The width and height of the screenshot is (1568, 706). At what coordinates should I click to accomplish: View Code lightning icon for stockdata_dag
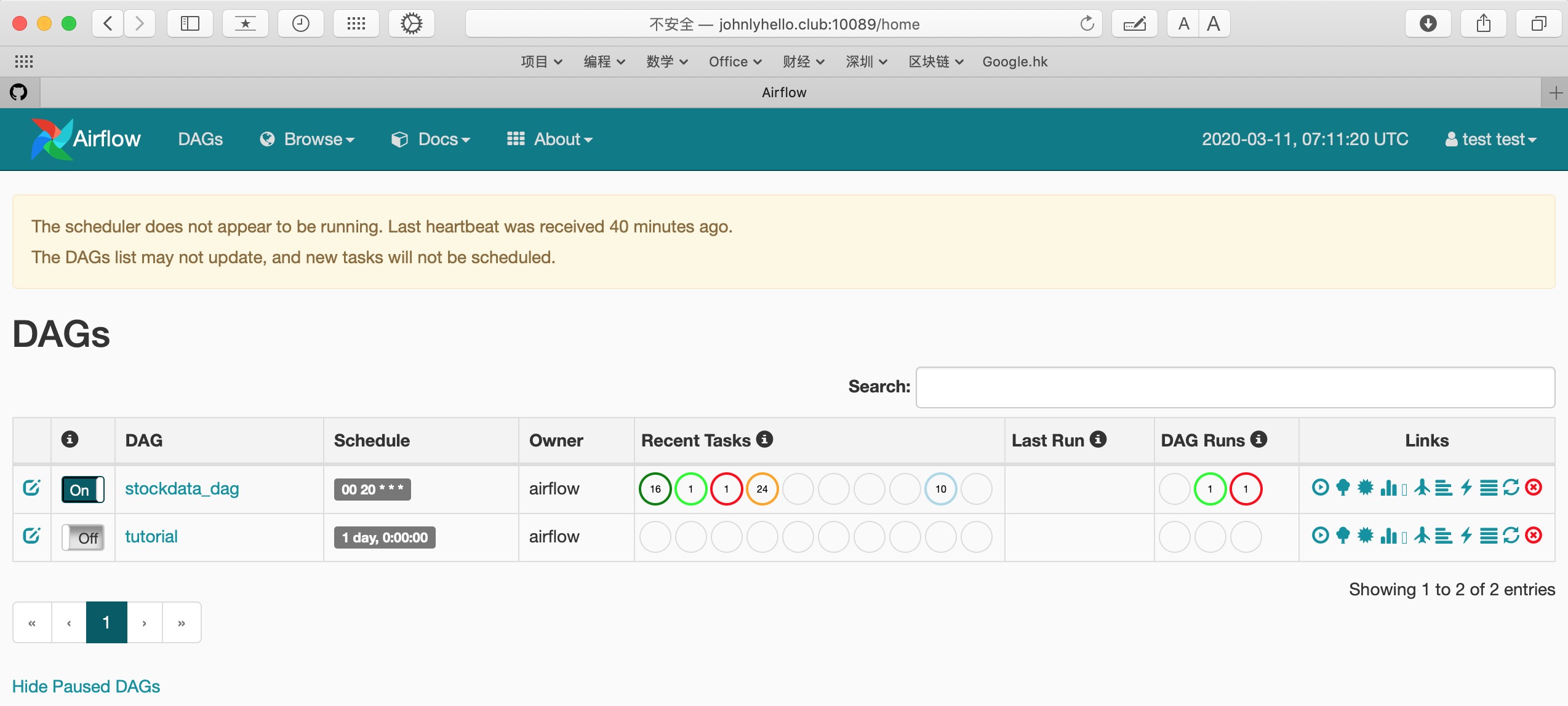1466,488
